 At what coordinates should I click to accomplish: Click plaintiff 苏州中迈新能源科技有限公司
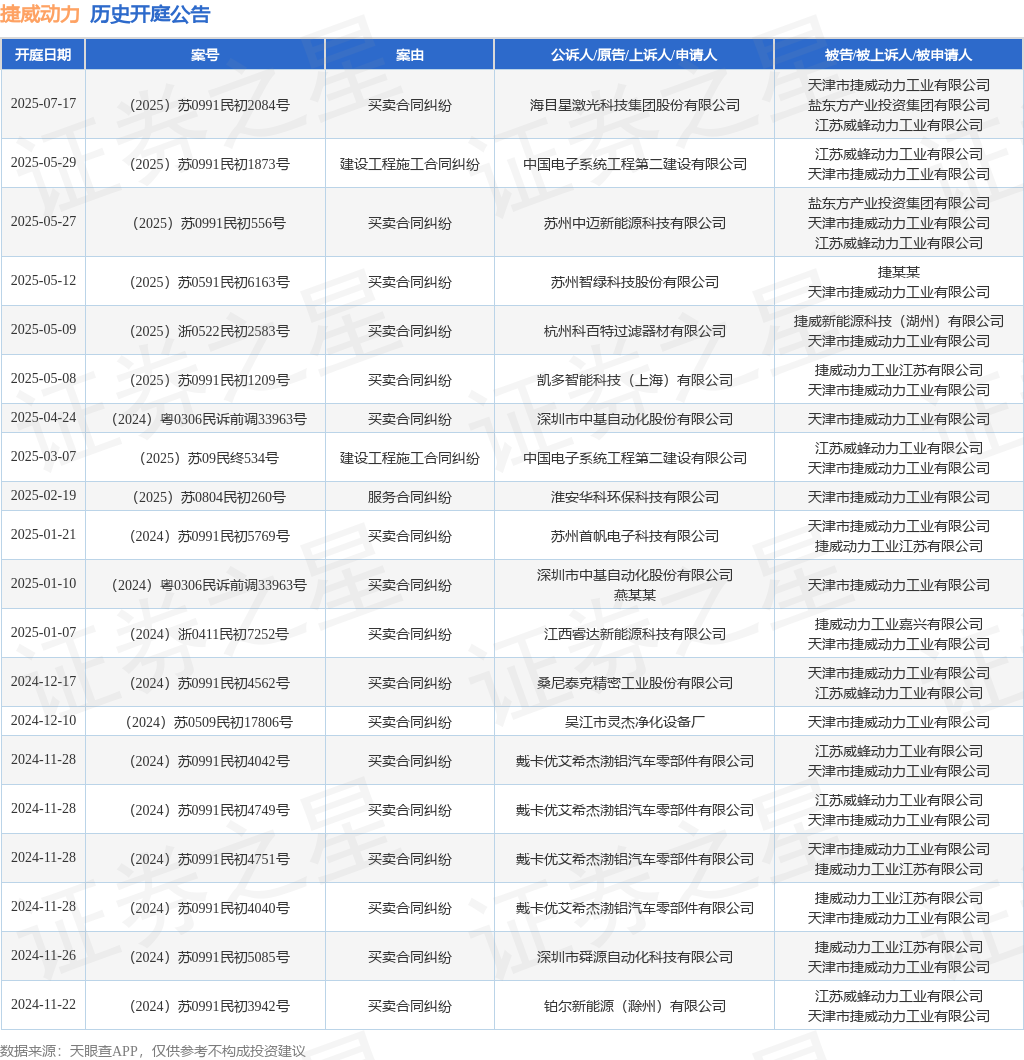click(634, 222)
